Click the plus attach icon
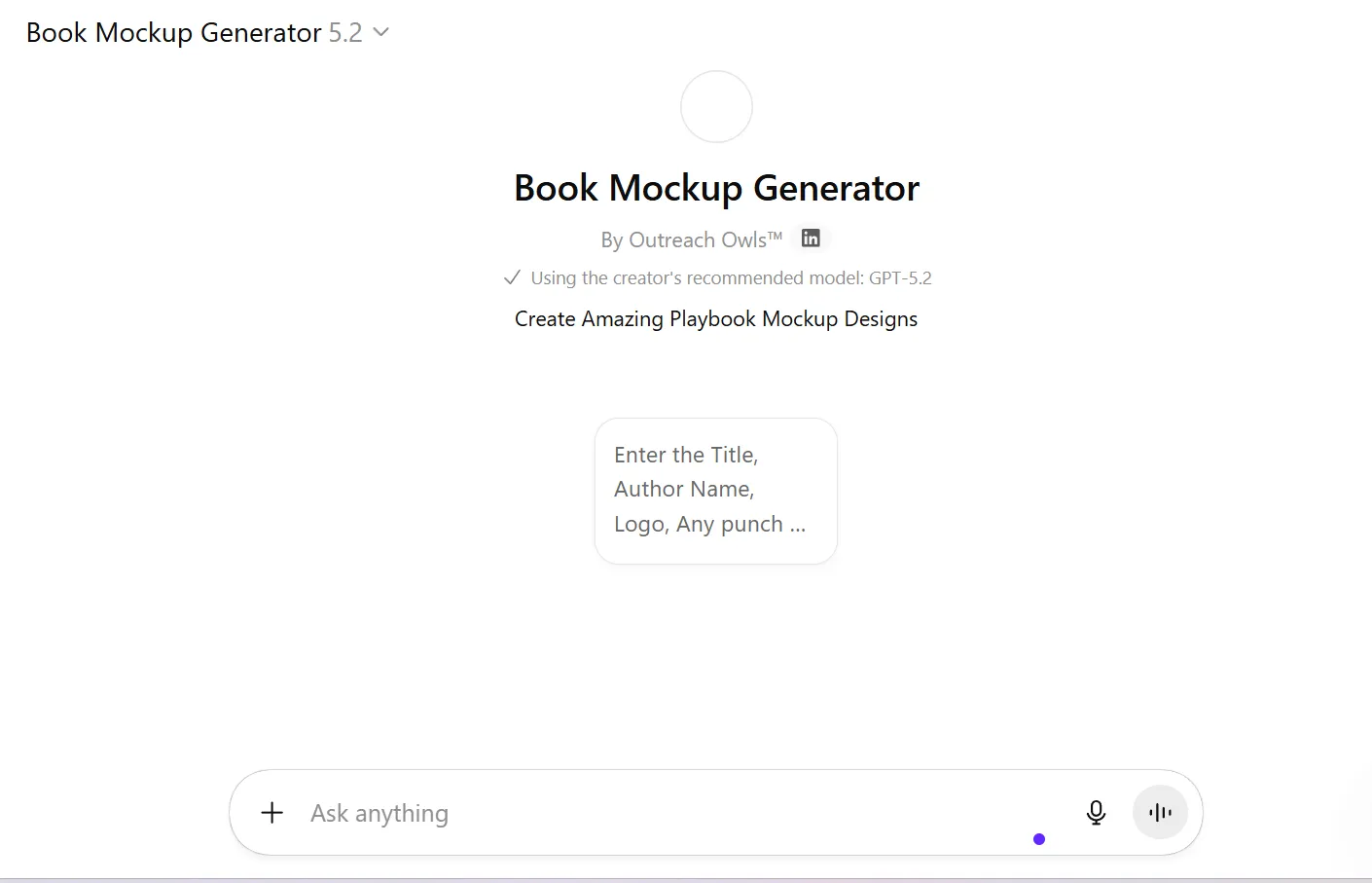Image resolution: width=1372 pixels, height=883 pixels. coord(272,813)
